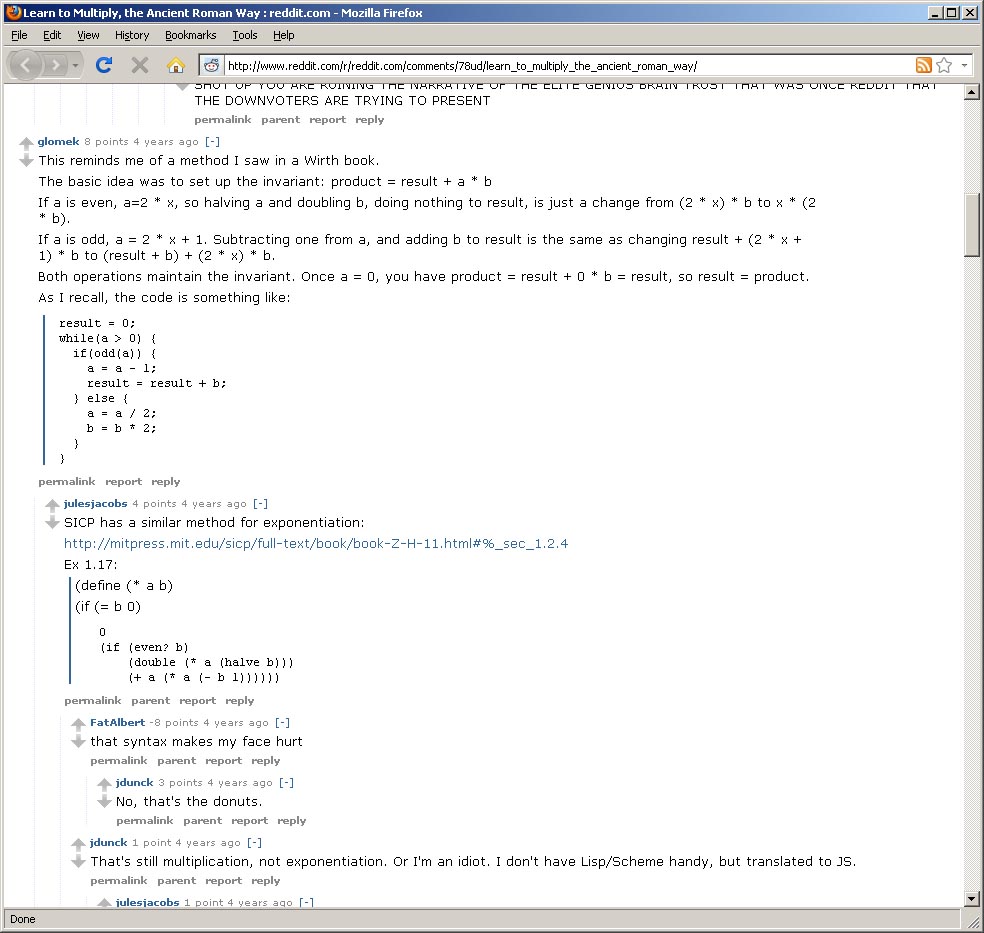View parent of julesjacobs' SICP comment
Screen dimensions: 984x933
151,701
